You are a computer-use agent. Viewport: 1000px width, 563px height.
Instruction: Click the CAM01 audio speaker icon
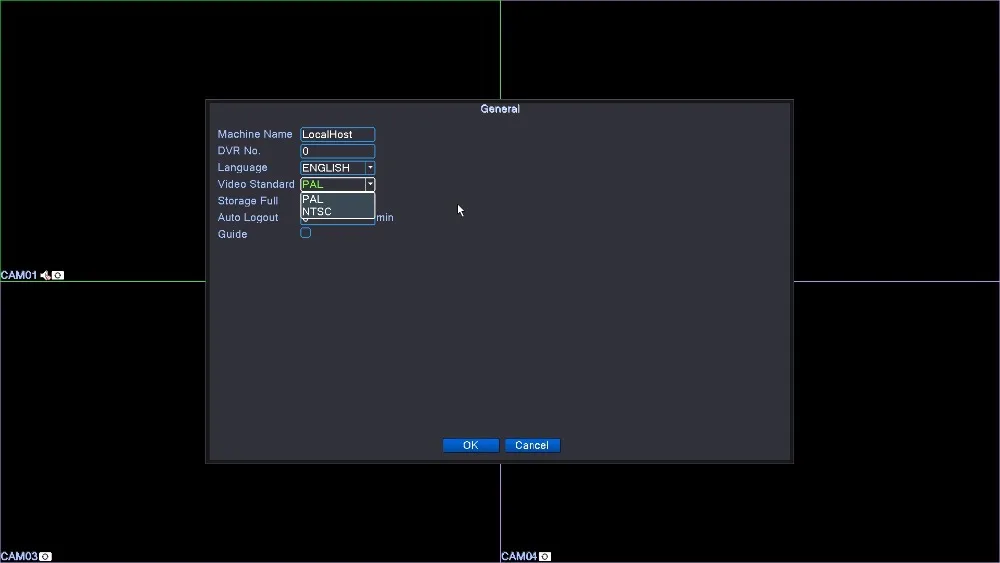45,275
